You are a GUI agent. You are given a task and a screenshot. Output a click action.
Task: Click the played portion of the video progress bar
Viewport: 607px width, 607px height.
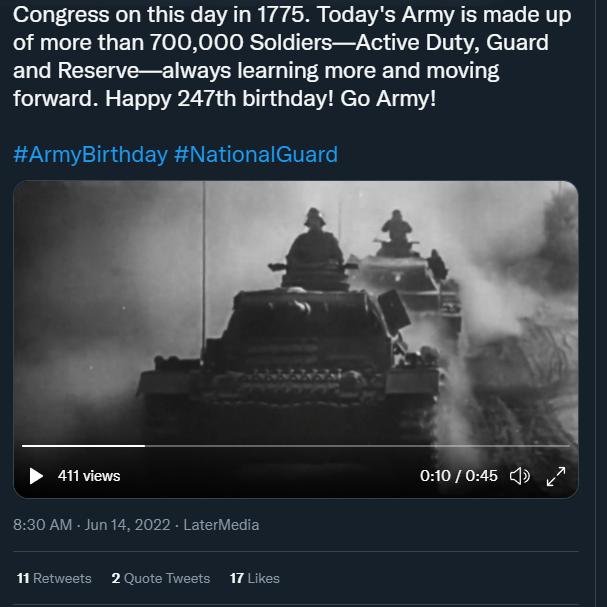[84, 445]
